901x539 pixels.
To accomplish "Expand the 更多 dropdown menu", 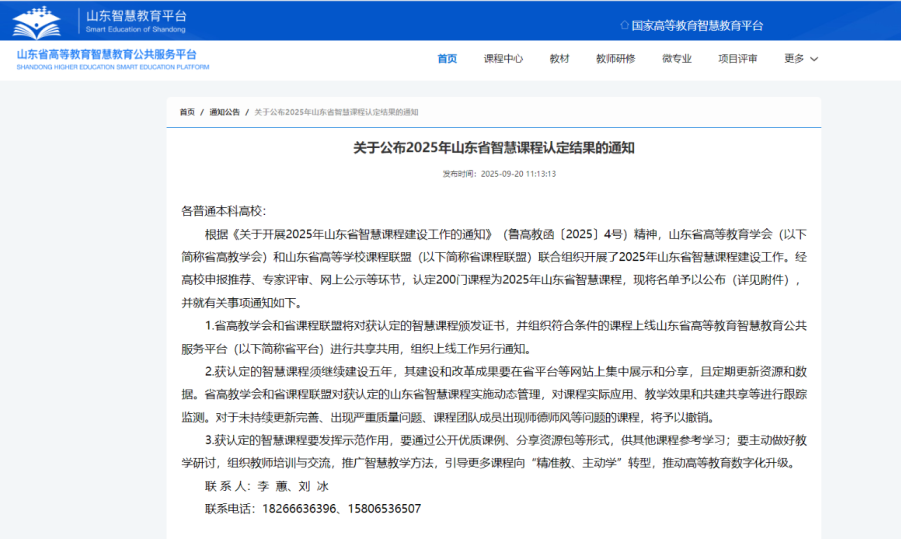I will [x=801, y=59].
